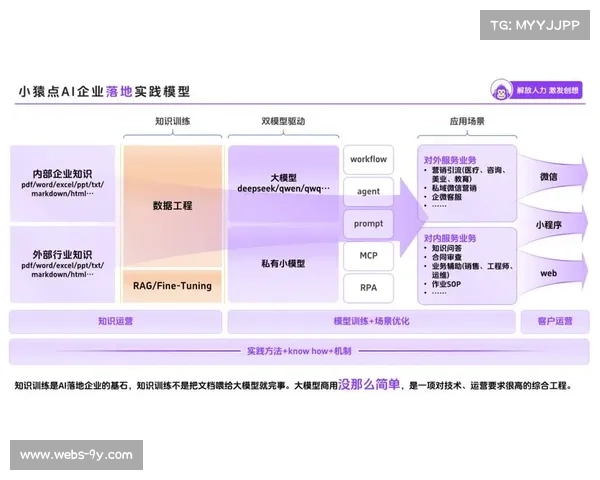Click the 私有小模型 block
The image size is (600, 480).
point(284,264)
